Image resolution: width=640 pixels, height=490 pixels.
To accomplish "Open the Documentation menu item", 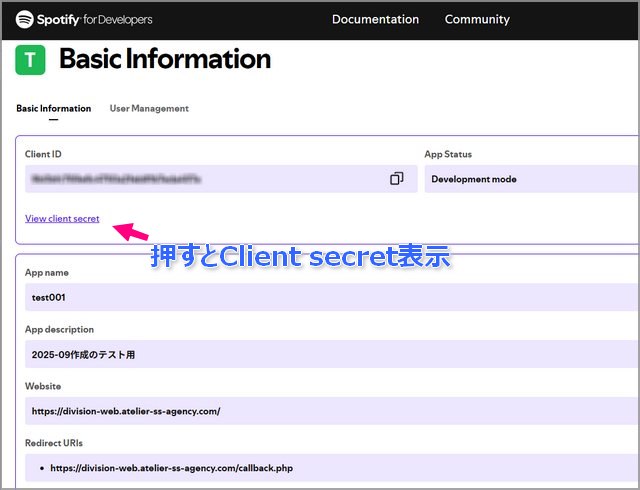I will tap(375, 19).
